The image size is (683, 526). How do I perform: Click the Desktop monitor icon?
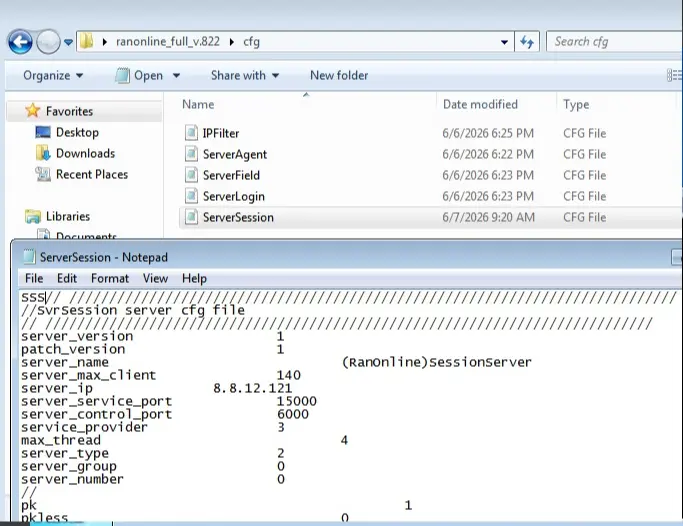click(43, 132)
